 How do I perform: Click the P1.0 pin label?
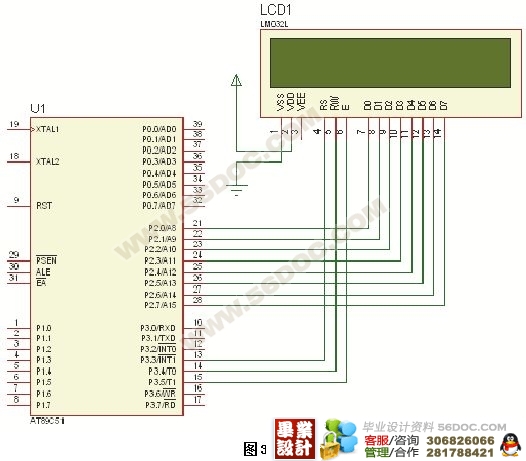coord(44,328)
